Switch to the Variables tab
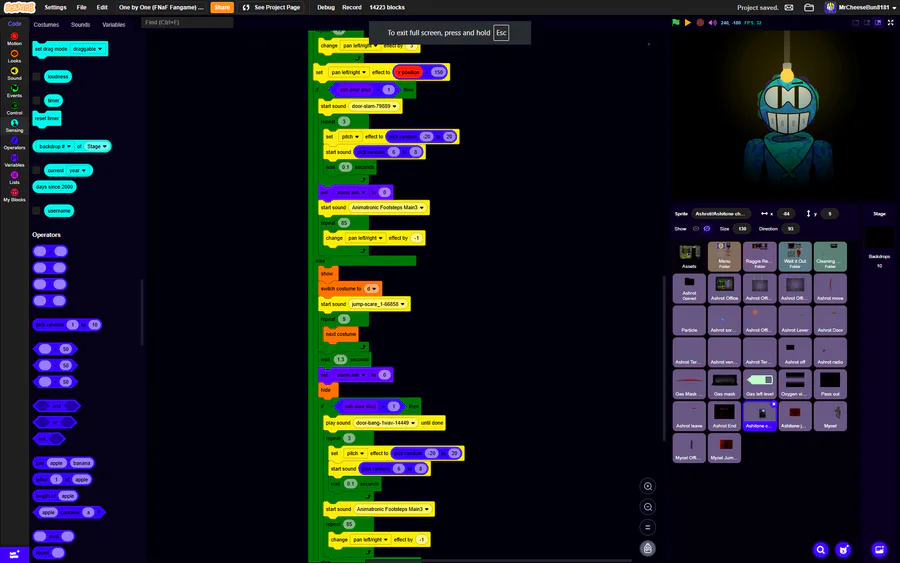Viewport: 900px width, 563px height. click(114, 25)
